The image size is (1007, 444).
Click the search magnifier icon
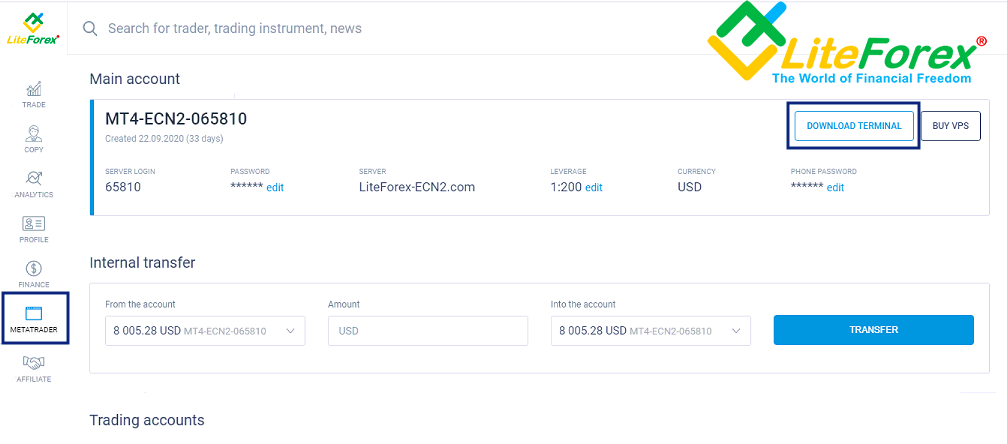pyautogui.click(x=91, y=28)
